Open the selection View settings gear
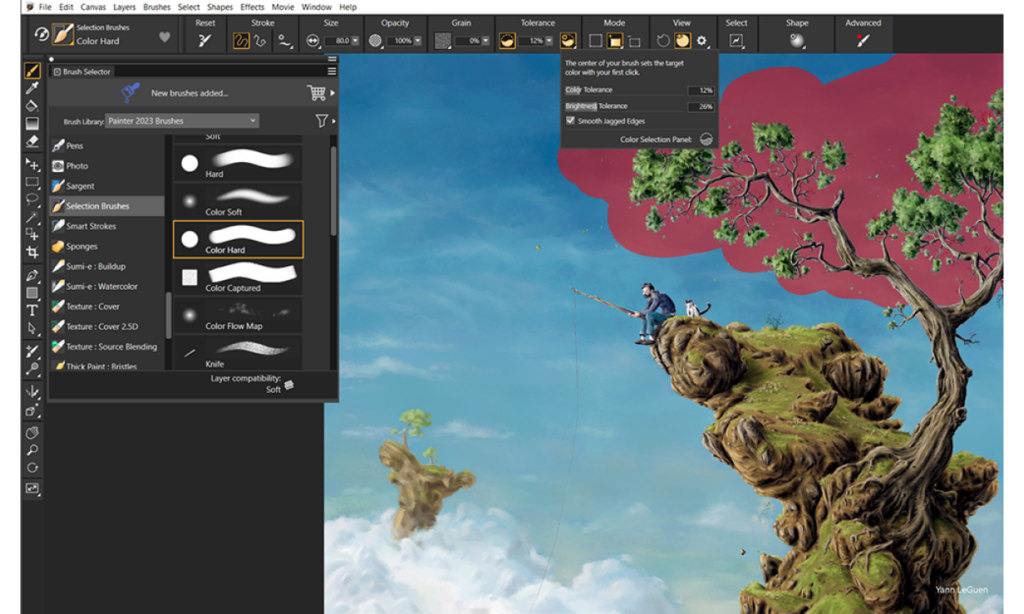Viewport: 1024px width, 614px height. [x=701, y=40]
